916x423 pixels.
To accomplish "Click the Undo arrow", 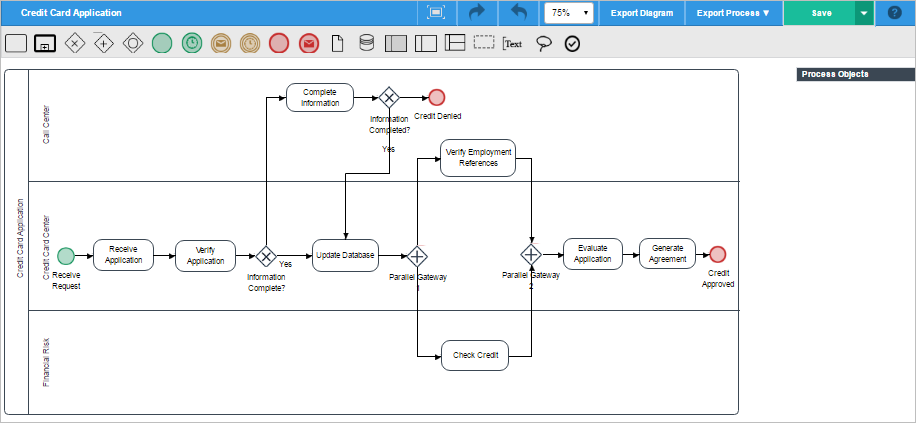I will [x=518, y=13].
